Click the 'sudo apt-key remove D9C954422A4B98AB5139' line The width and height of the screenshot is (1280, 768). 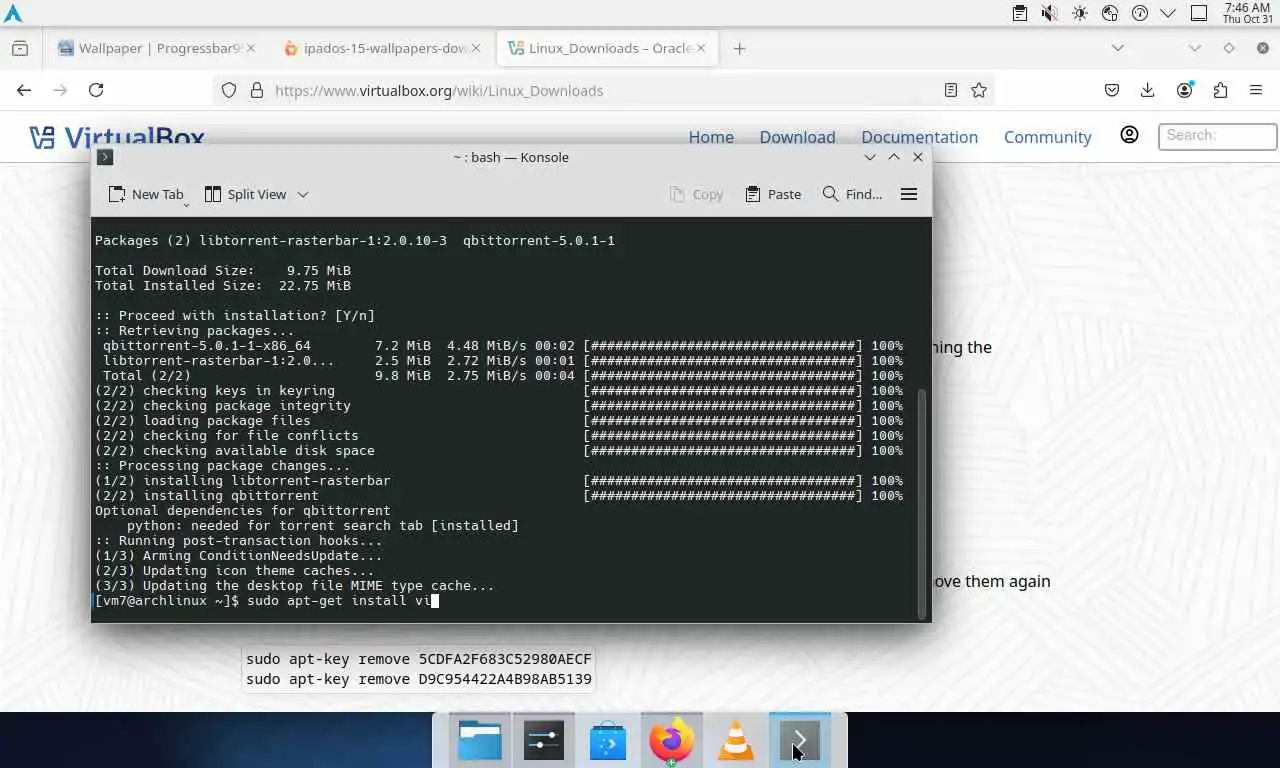tap(419, 680)
